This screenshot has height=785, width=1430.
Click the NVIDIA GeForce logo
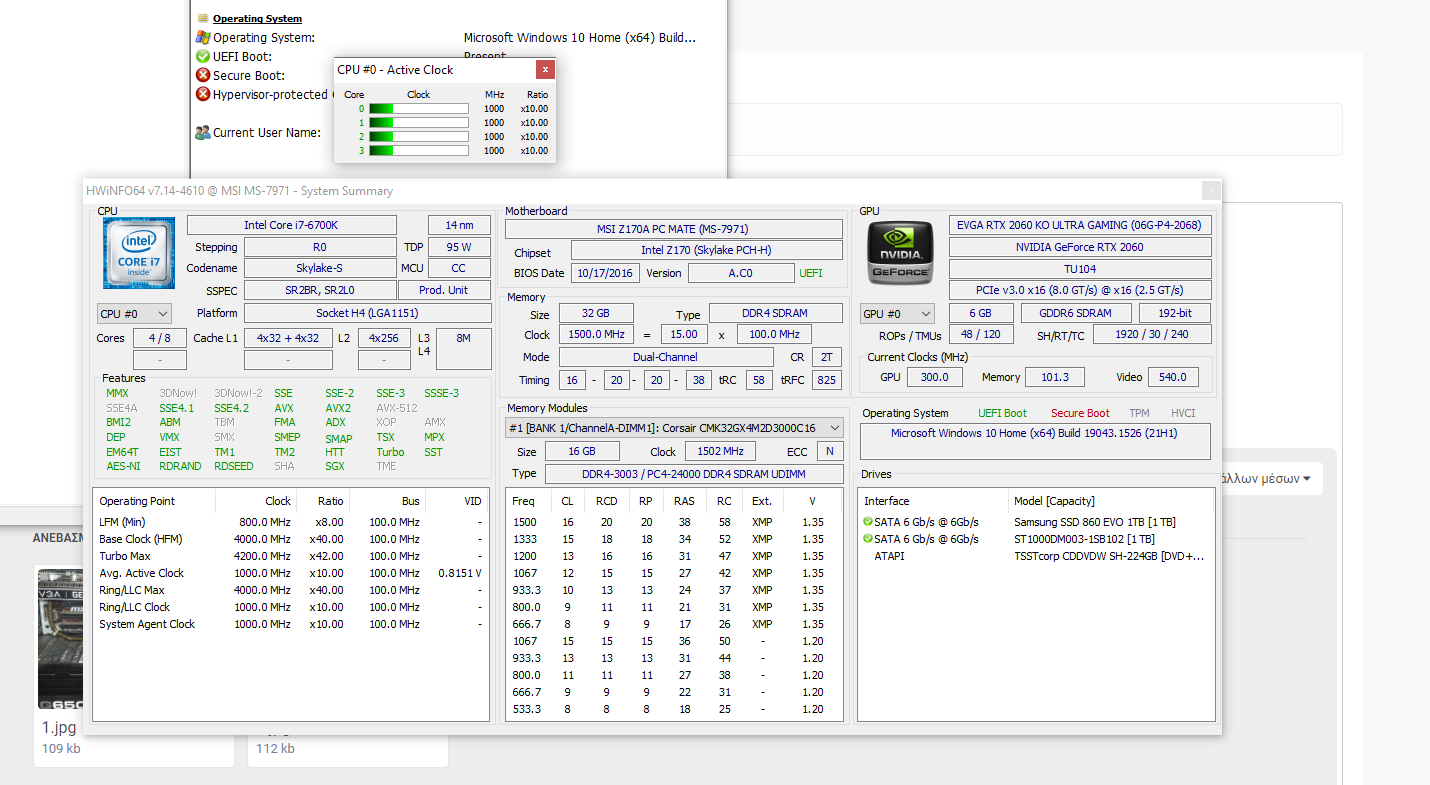(898, 253)
